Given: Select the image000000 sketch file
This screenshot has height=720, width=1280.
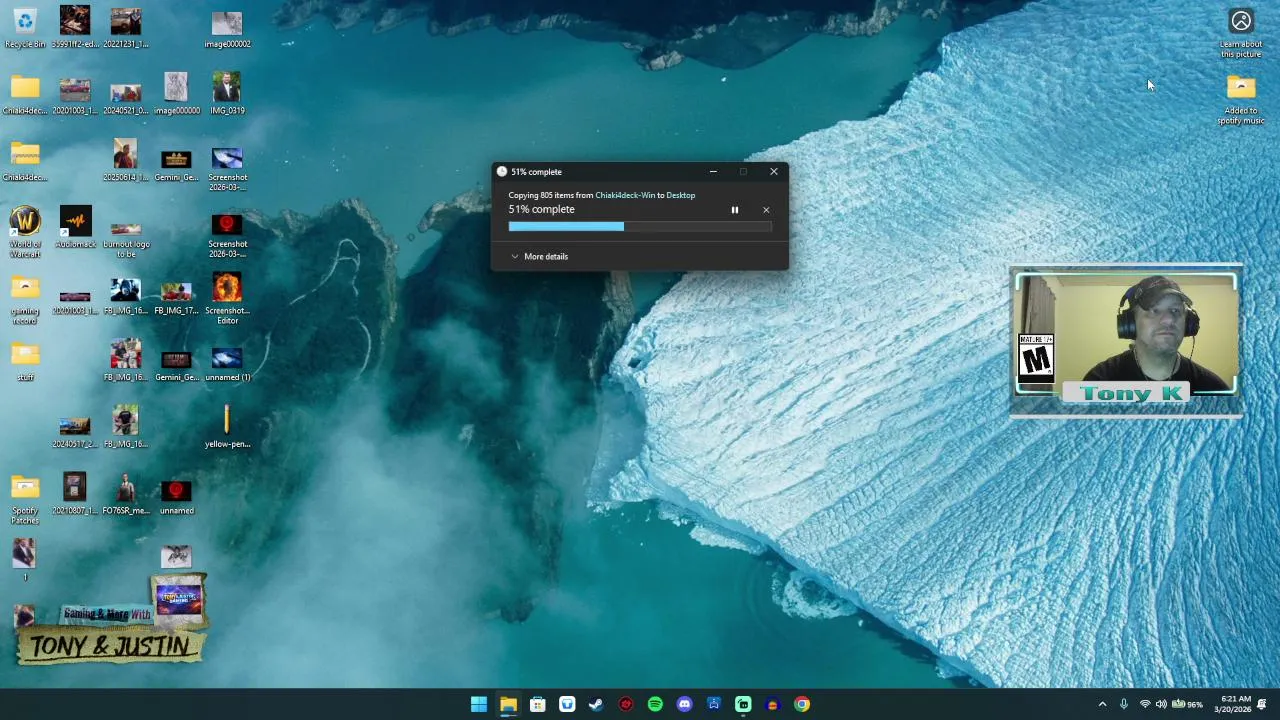Looking at the screenshot, I should [x=176, y=93].
